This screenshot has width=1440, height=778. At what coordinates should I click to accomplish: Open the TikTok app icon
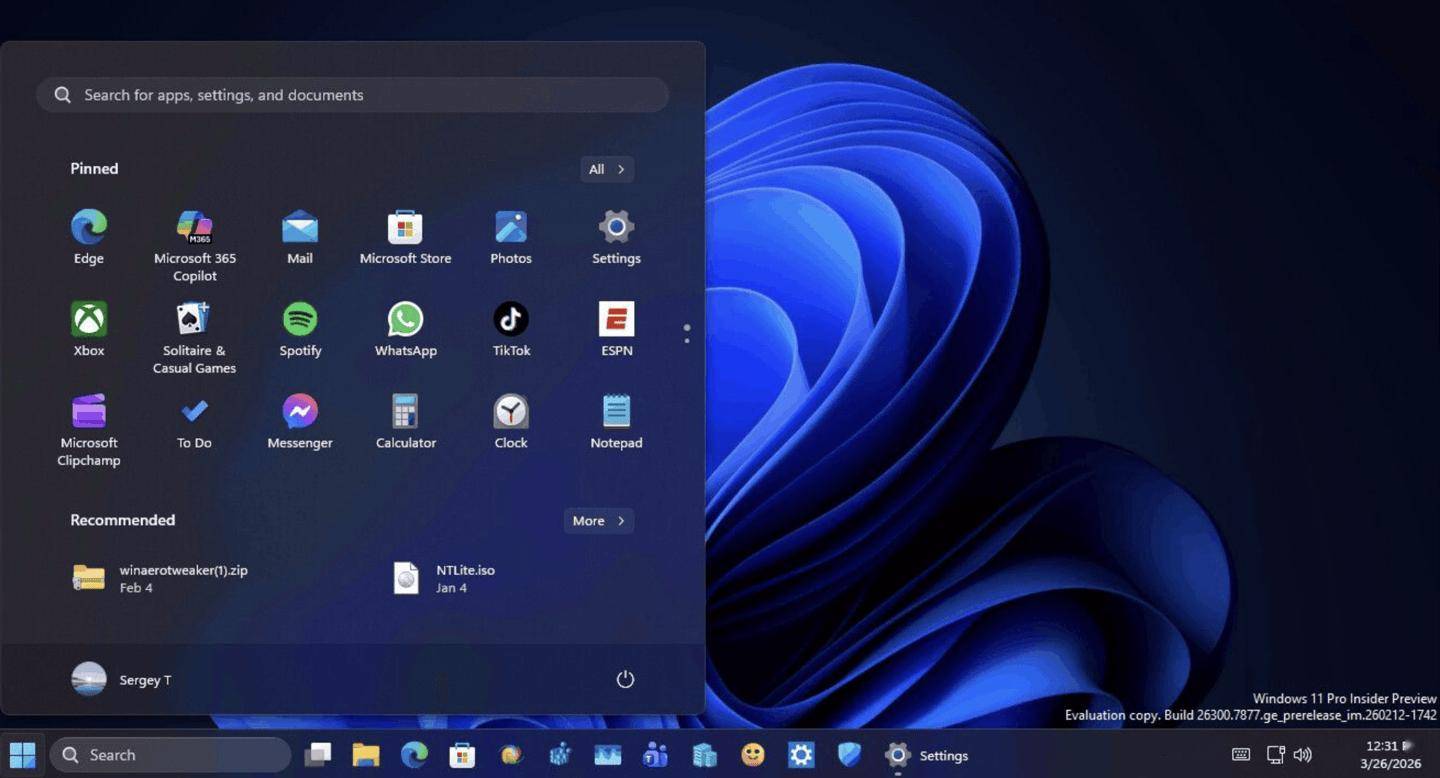click(x=511, y=321)
